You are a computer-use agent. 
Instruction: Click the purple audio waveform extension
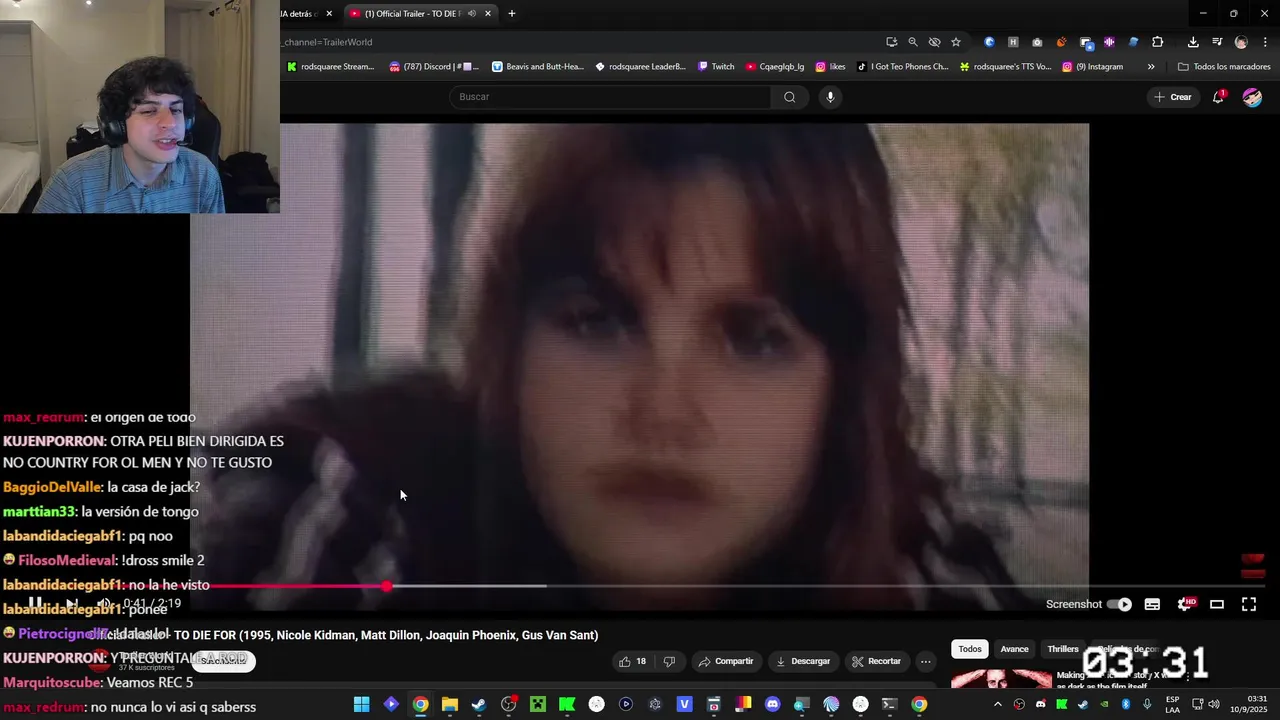coord(1109,42)
